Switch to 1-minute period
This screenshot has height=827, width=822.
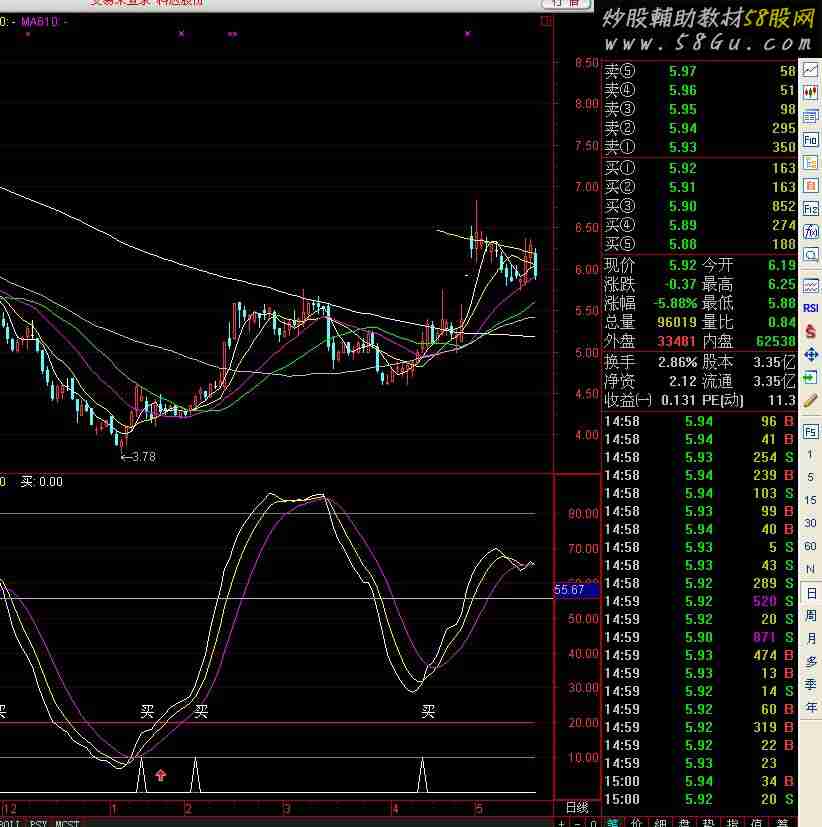click(x=810, y=454)
